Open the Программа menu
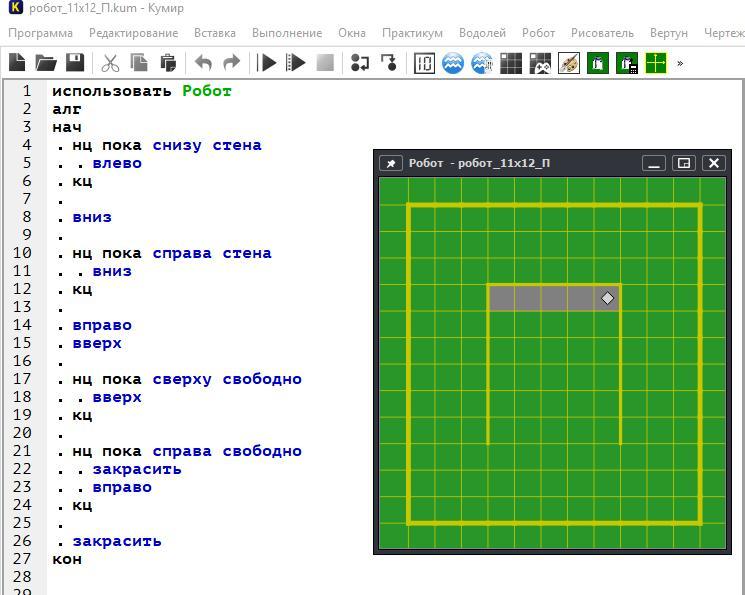The width and height of the screenshot is (745, 595). click(x=40, y=33)
